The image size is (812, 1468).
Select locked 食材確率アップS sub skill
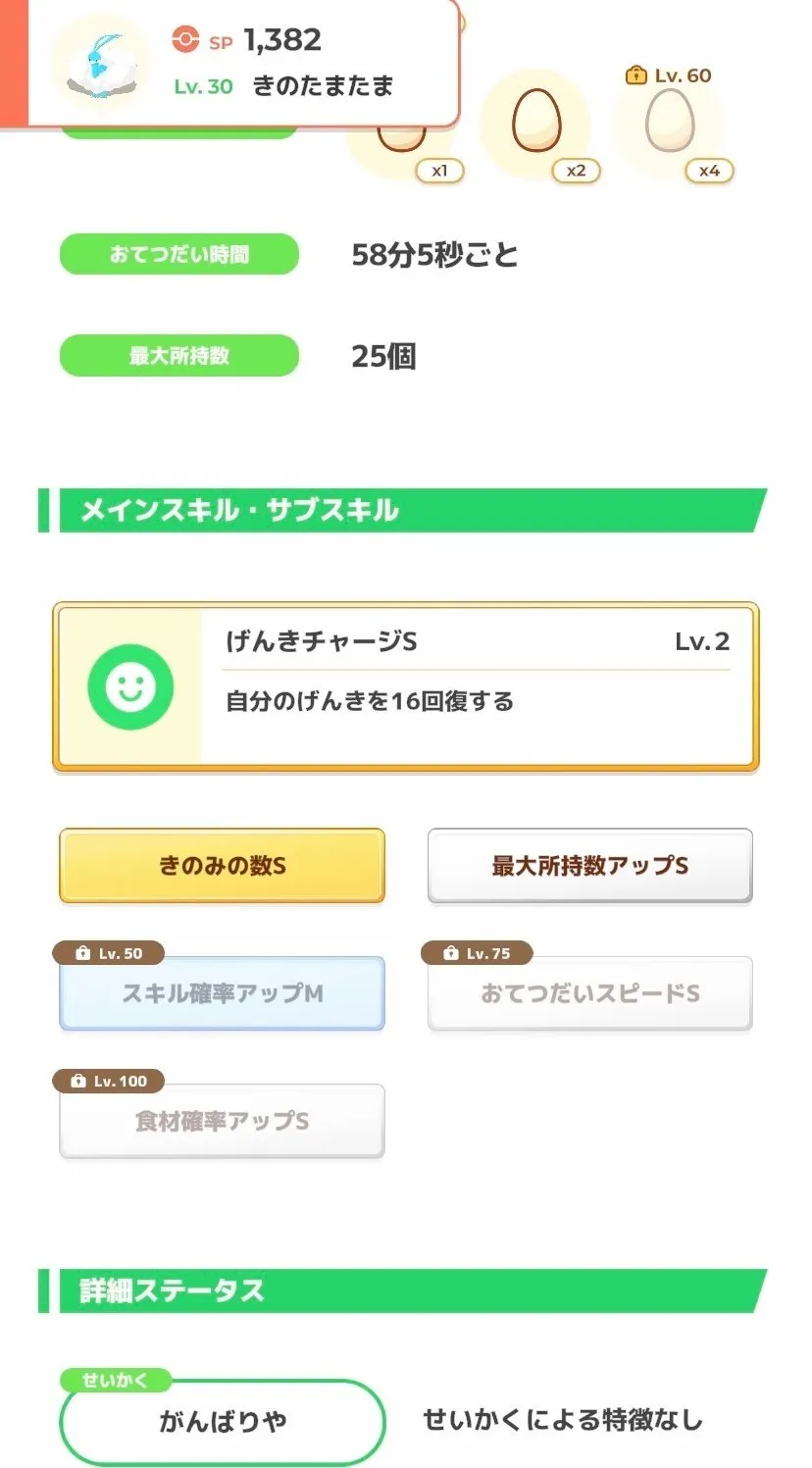point(223,1122)
